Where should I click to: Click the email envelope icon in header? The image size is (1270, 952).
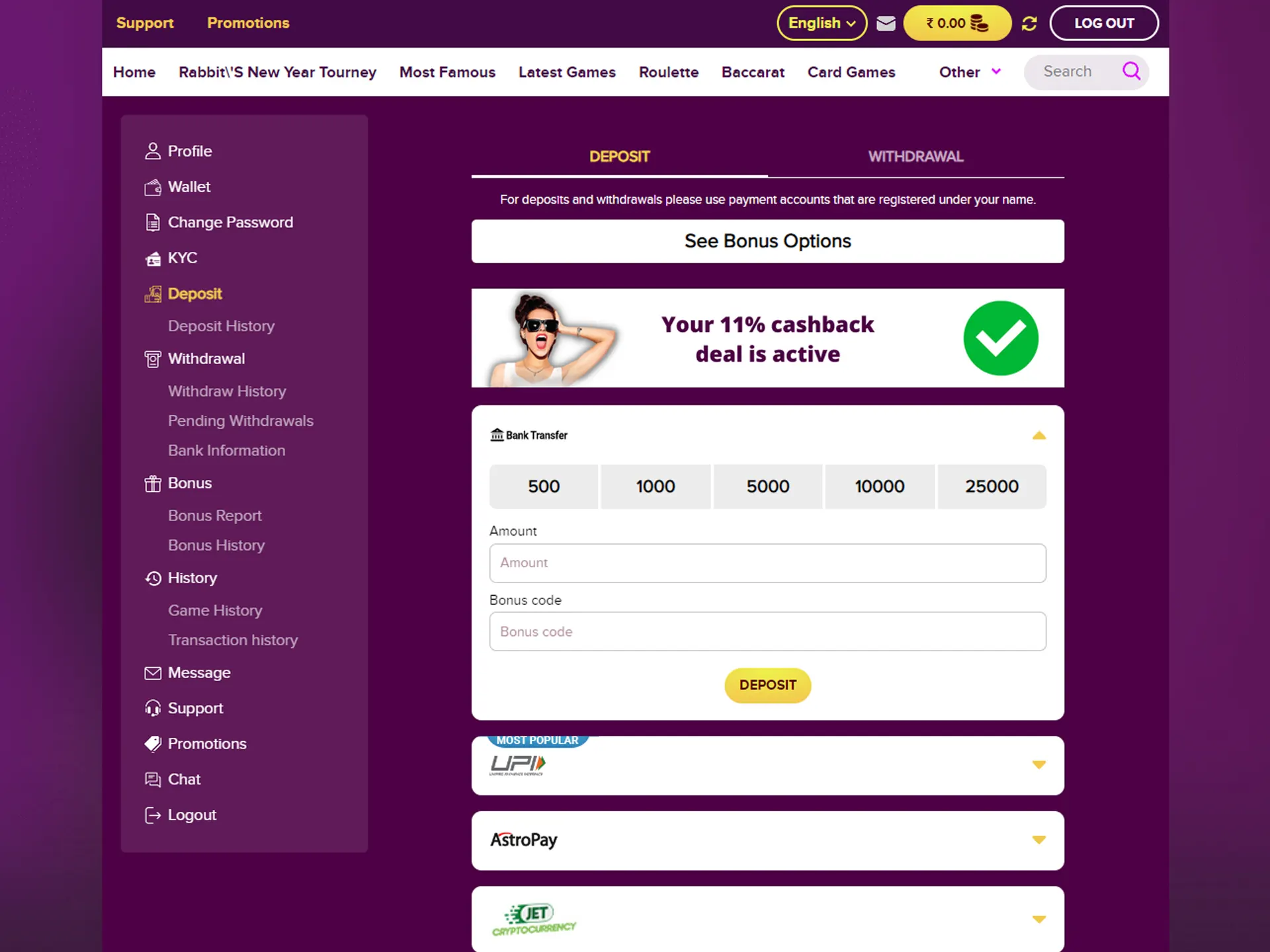885,23
